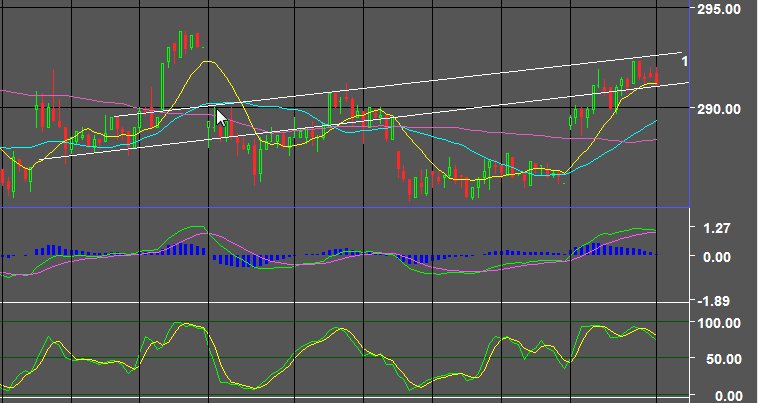Select the 0.00 value on MACD scale
Viewport: 758px width, 403px height.
tap(717, 257)
